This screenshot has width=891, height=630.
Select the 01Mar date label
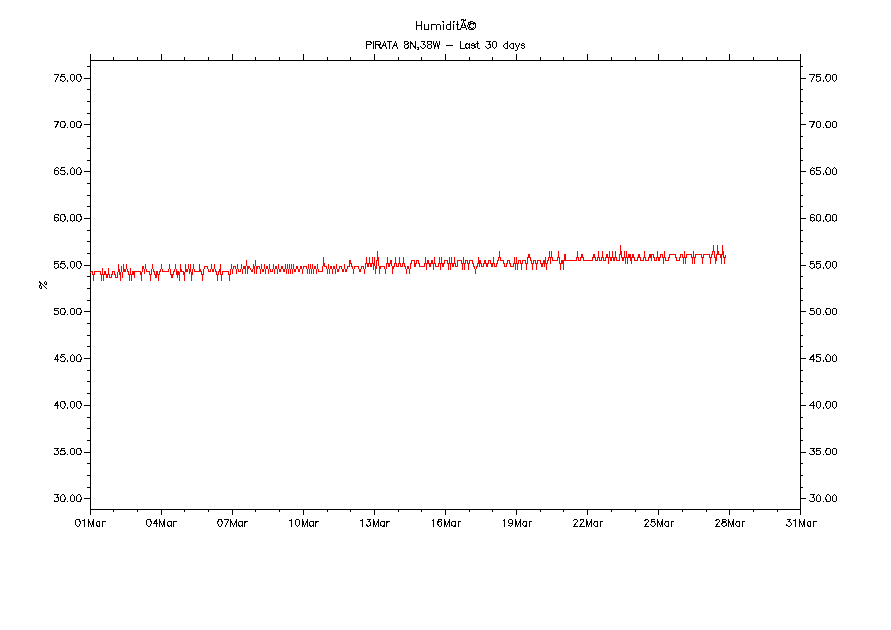point(90,522)
